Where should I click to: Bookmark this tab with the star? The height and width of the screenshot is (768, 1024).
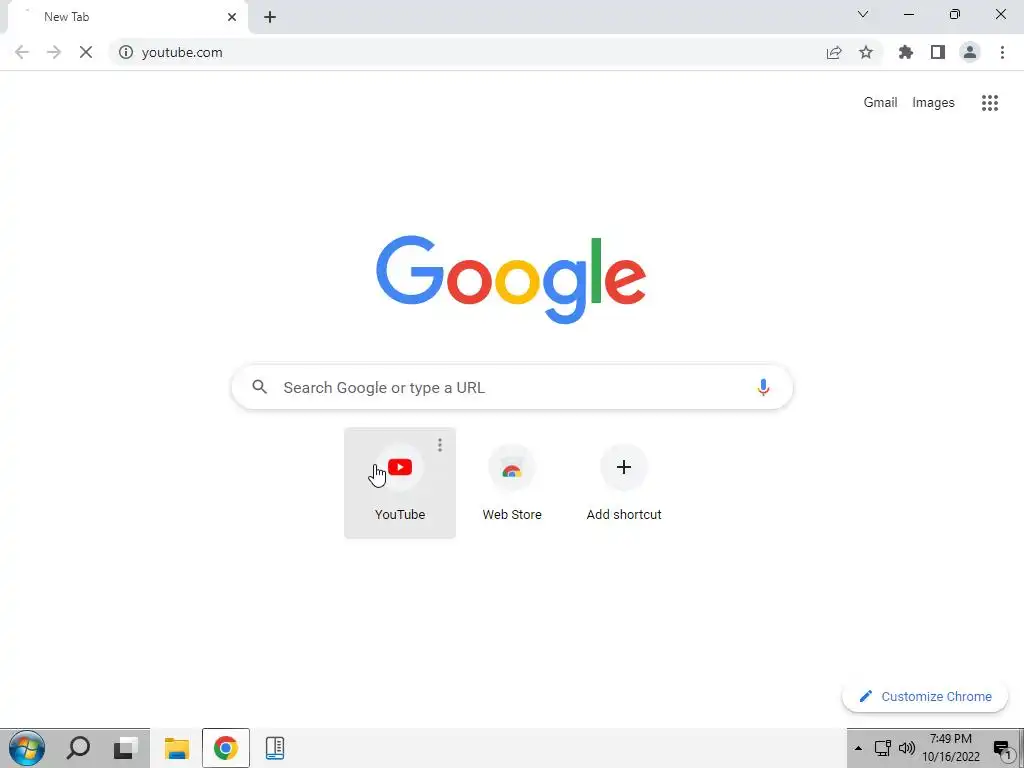(866, 52)
